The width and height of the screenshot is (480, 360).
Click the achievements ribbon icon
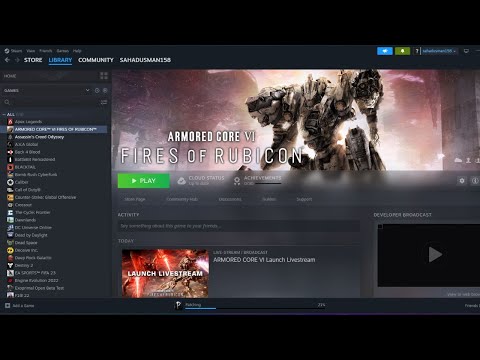coord(237,181)
